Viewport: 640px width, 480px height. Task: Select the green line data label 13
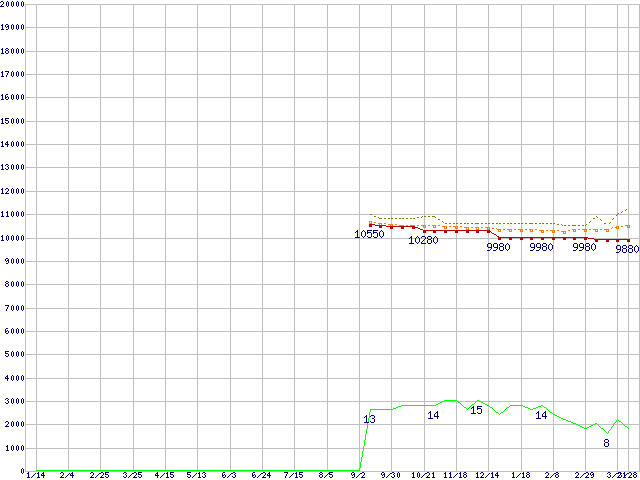(x=369, y=419)
